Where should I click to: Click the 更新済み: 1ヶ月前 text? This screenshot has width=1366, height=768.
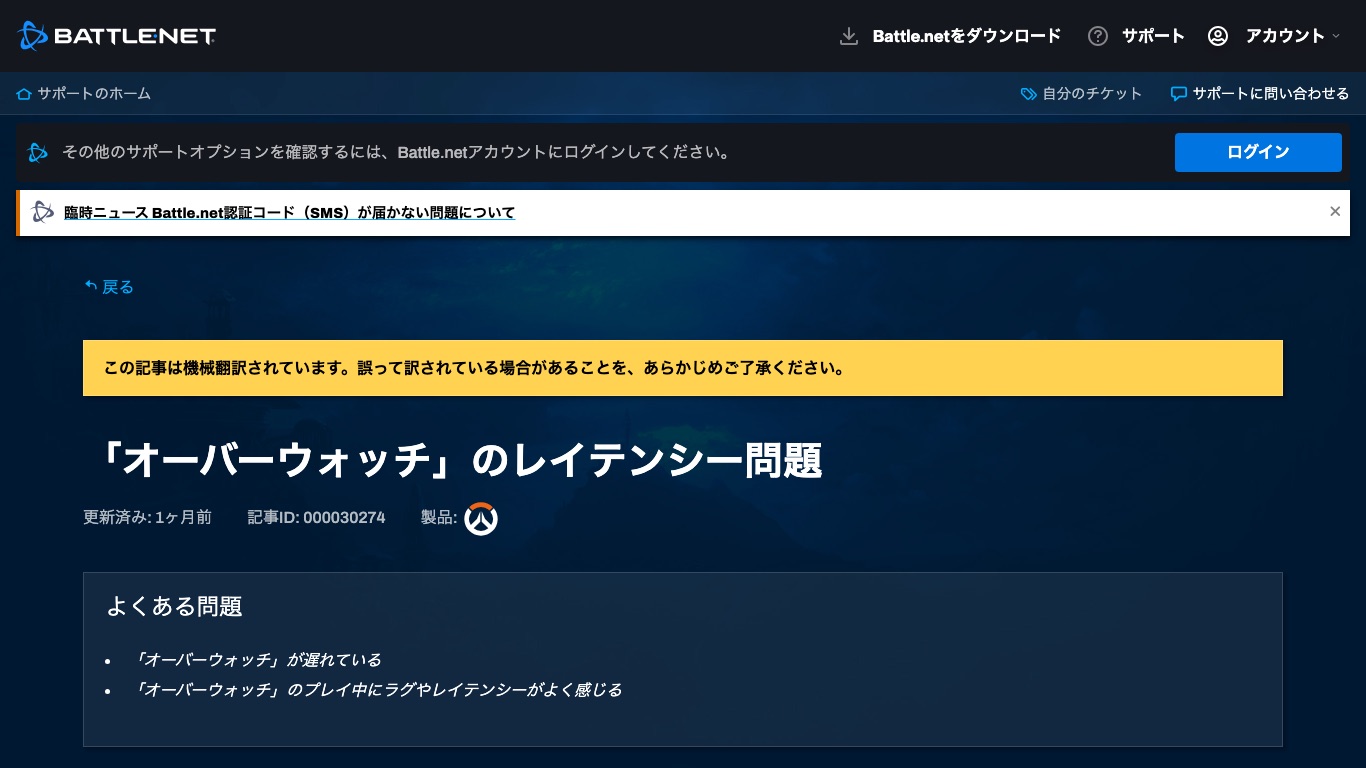point(147,517)
